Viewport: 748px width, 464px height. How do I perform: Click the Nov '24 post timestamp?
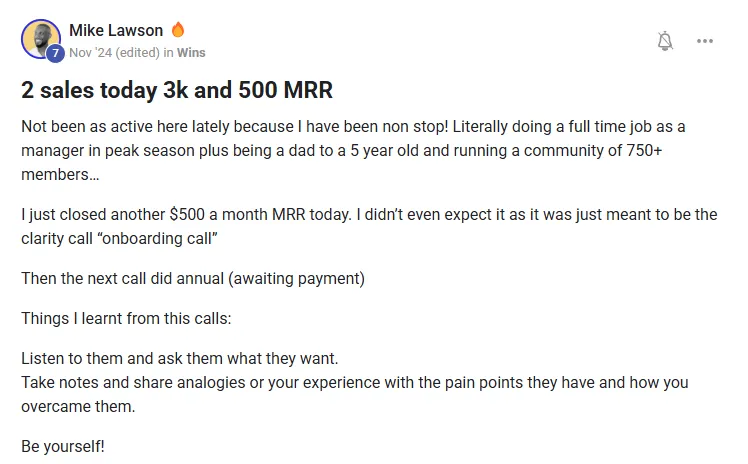91,52
